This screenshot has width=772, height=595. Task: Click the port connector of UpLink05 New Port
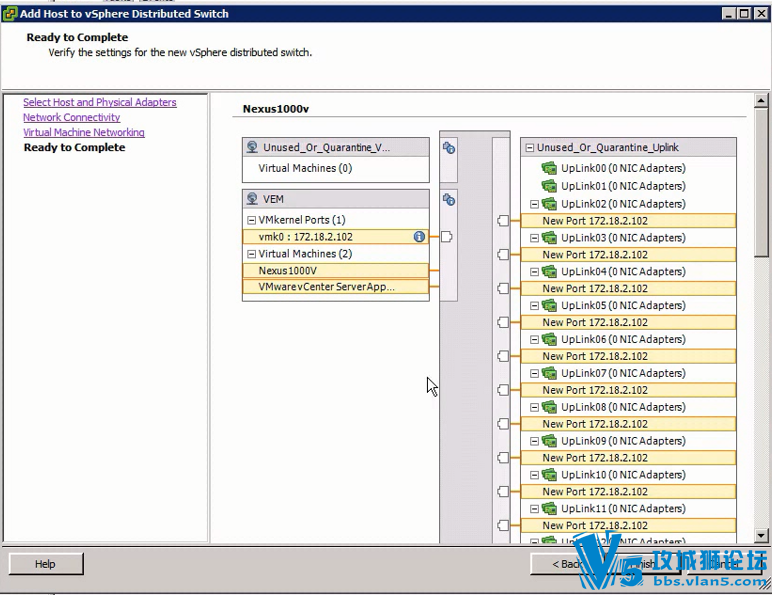[503, 323]
